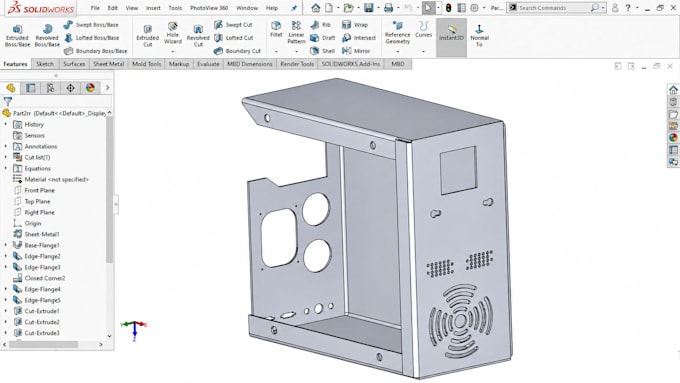Open the Tools menu
This screenshot has width=680, height=383.
point(175,8)
